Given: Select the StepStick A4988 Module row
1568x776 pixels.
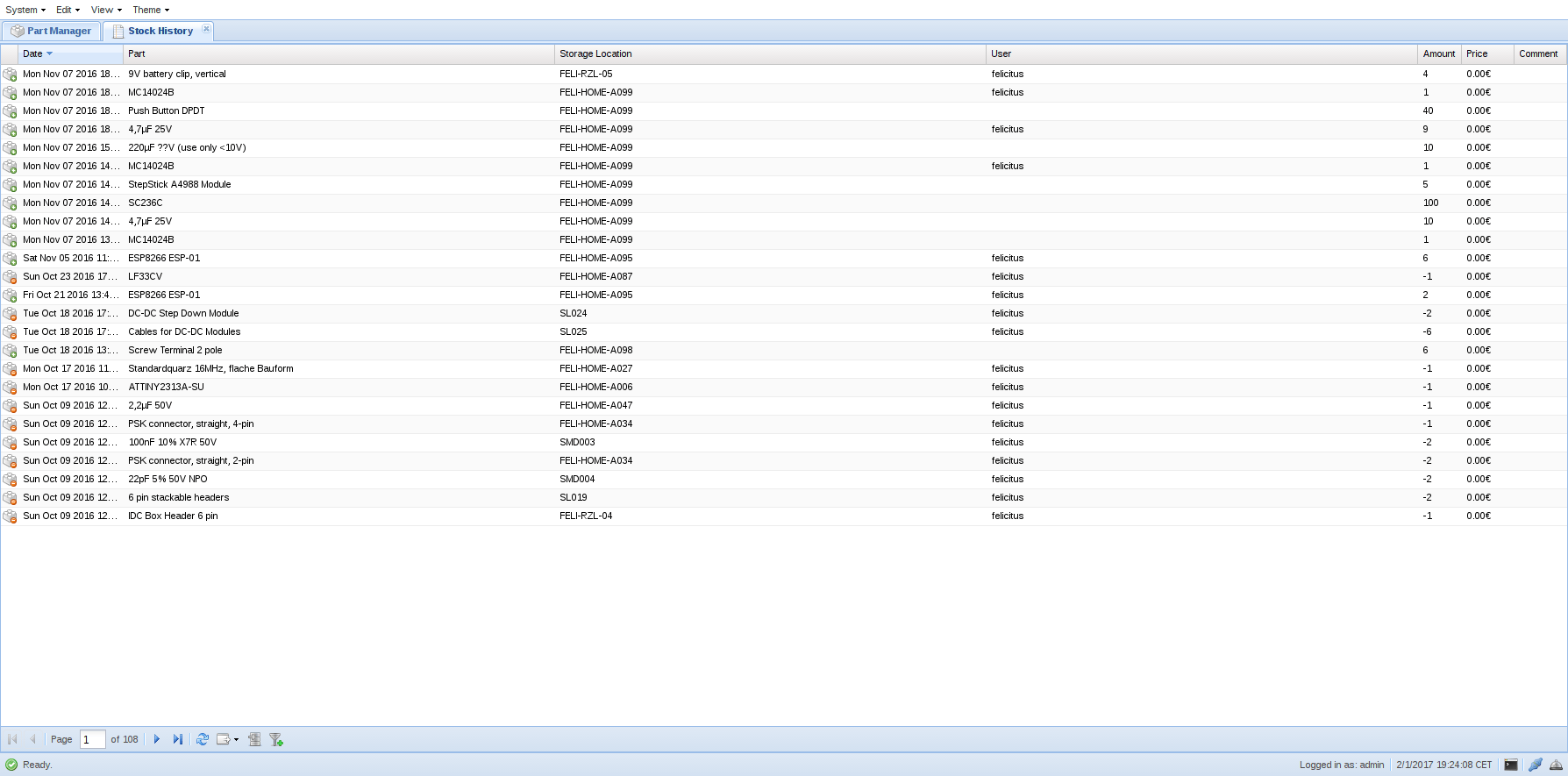Looking at the screenshot, I should (180, 184).
